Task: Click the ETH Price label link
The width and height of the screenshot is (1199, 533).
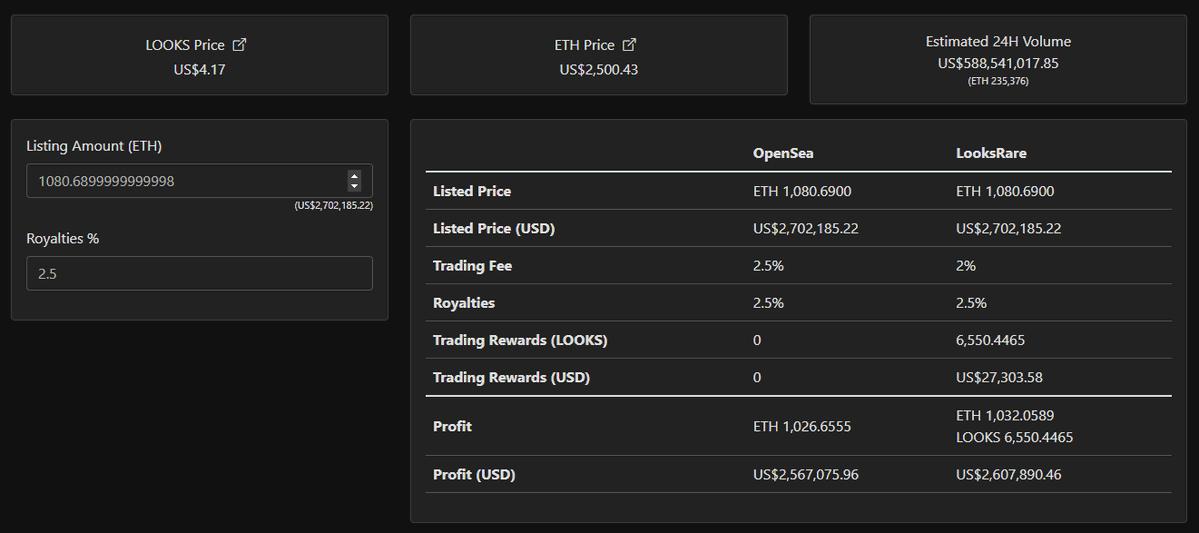Action: 584,45
